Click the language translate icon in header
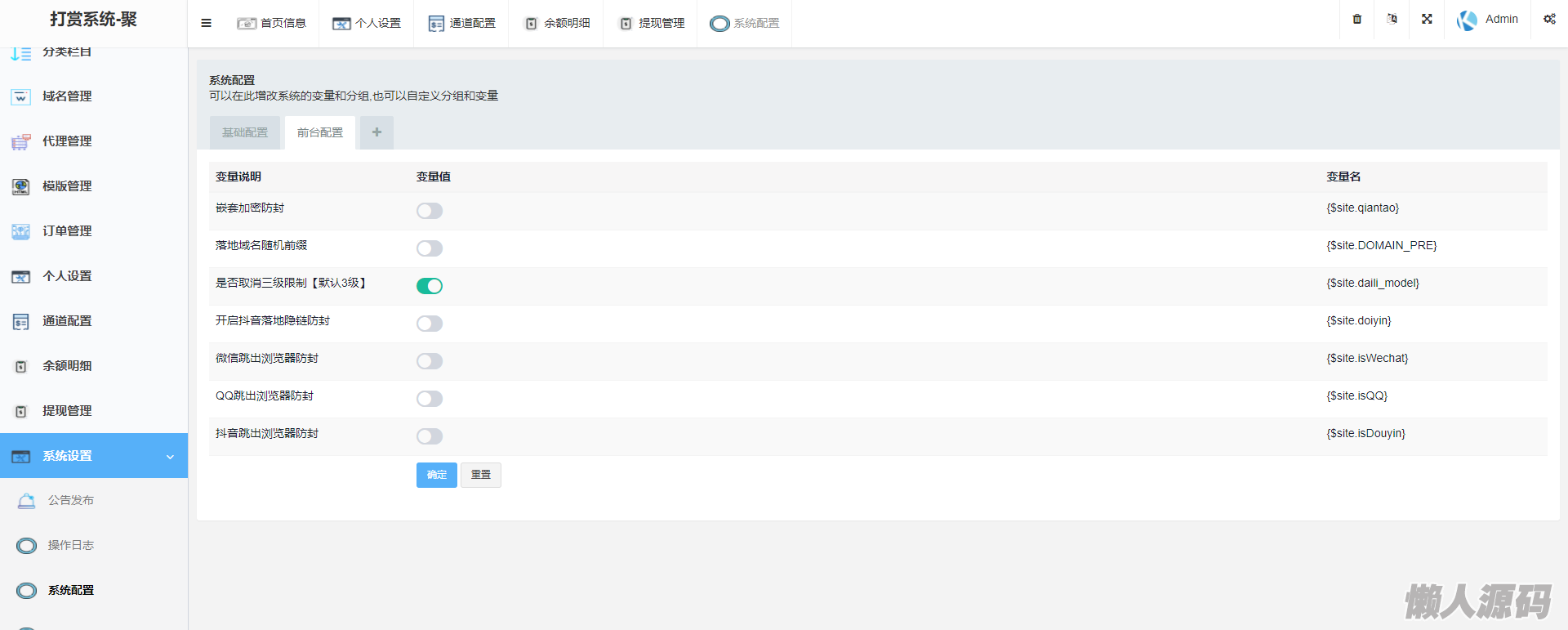This screenshot has width=1568, height=630. (x=1392, y=19)
